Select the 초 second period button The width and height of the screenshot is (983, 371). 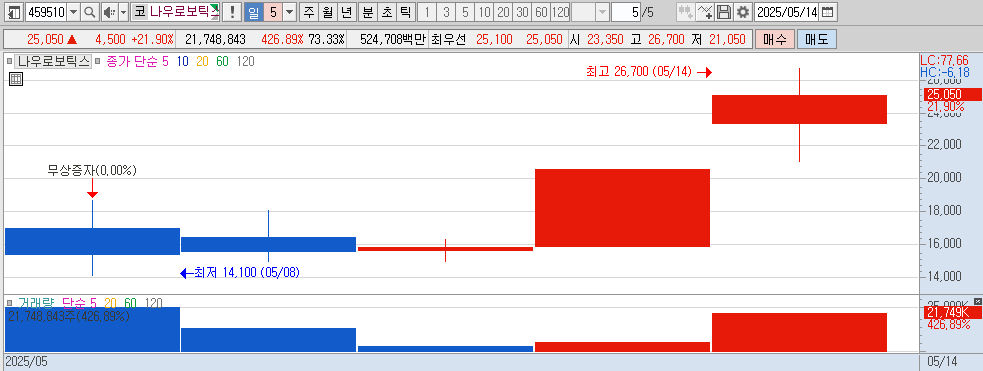[387, 12]
